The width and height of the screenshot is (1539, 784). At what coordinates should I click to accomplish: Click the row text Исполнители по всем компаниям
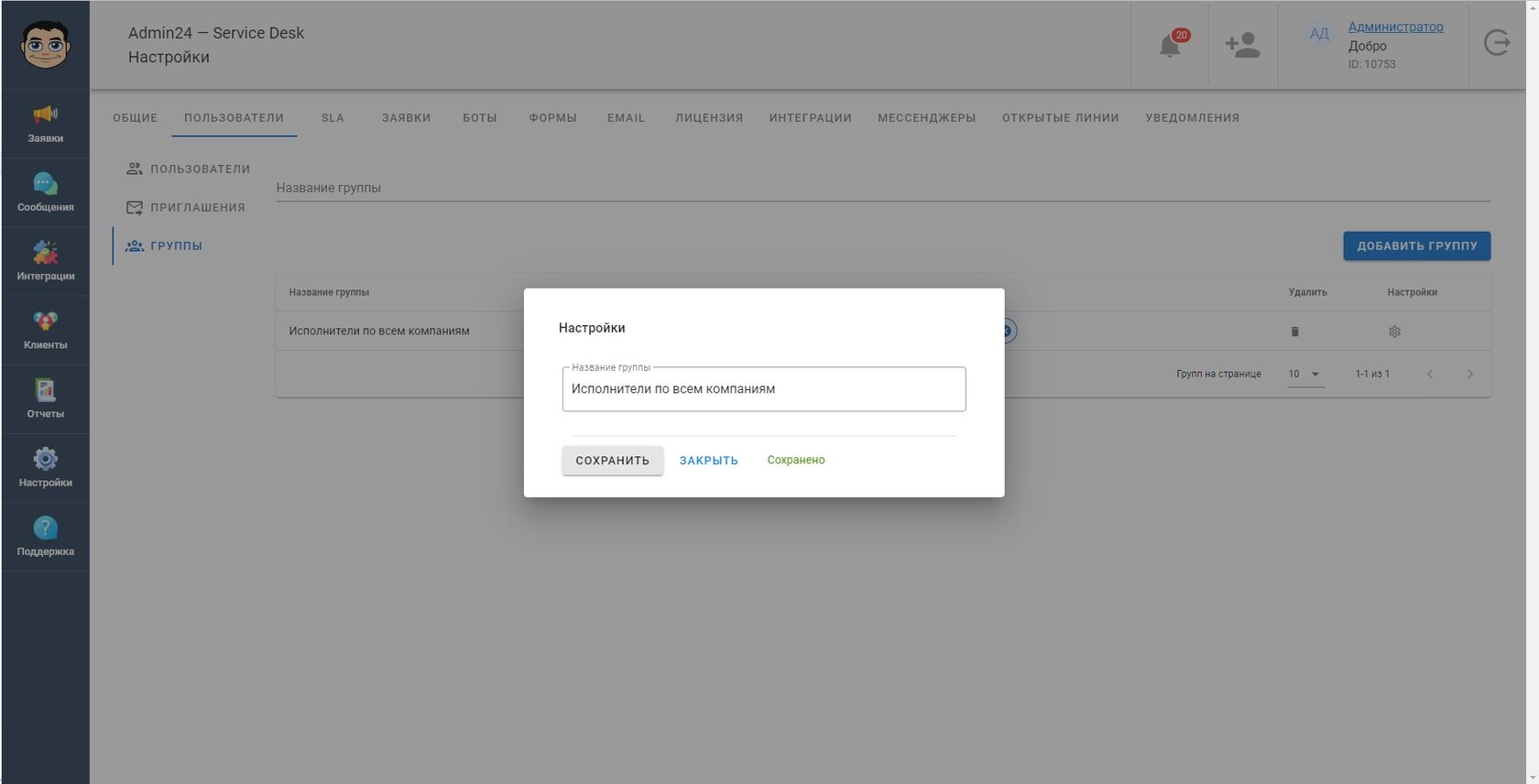coord(379,331)
